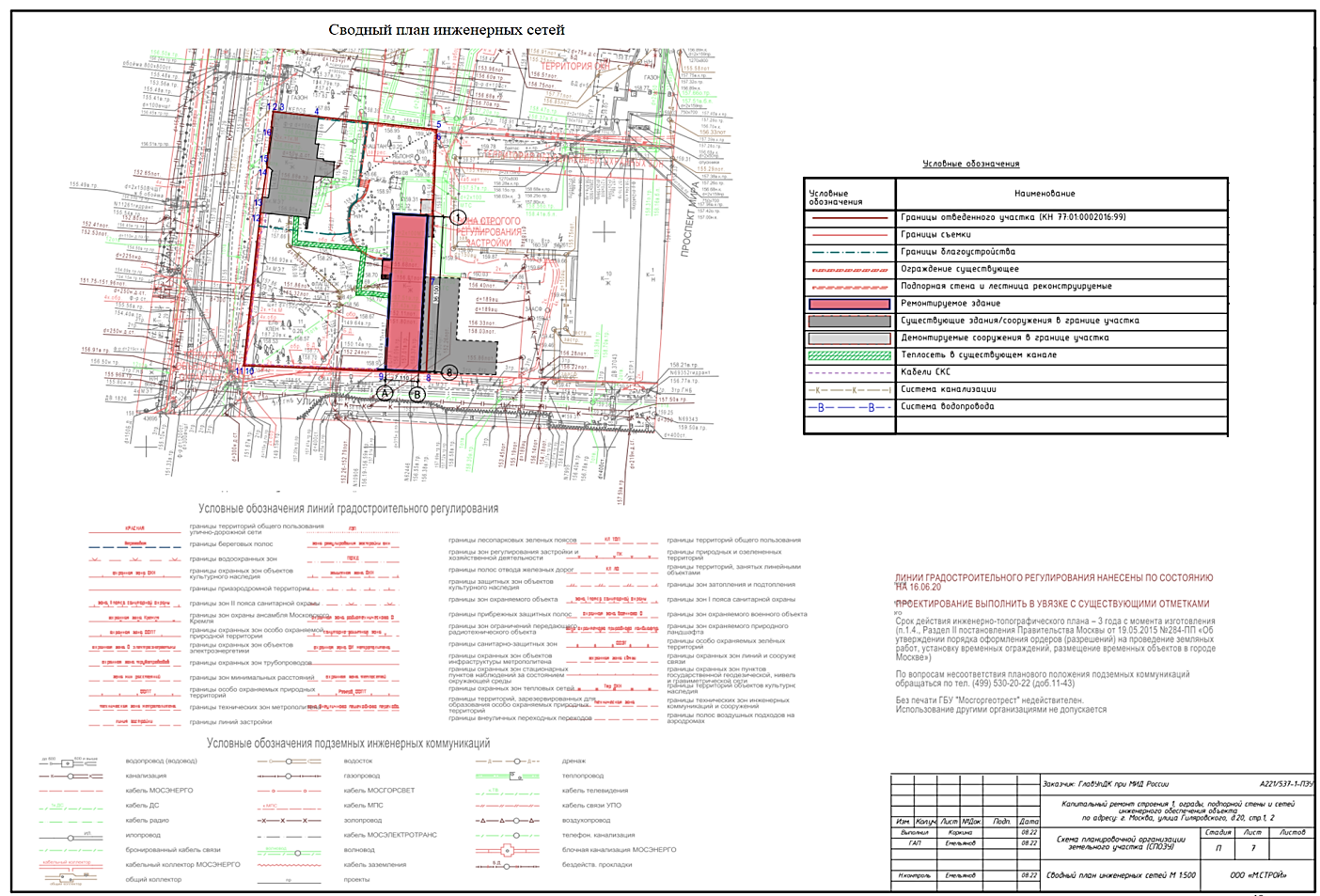Click the green hatched Теплосеть legend swatch
This screenshot has height=896, width=1320.
click(x=849, y=355)
